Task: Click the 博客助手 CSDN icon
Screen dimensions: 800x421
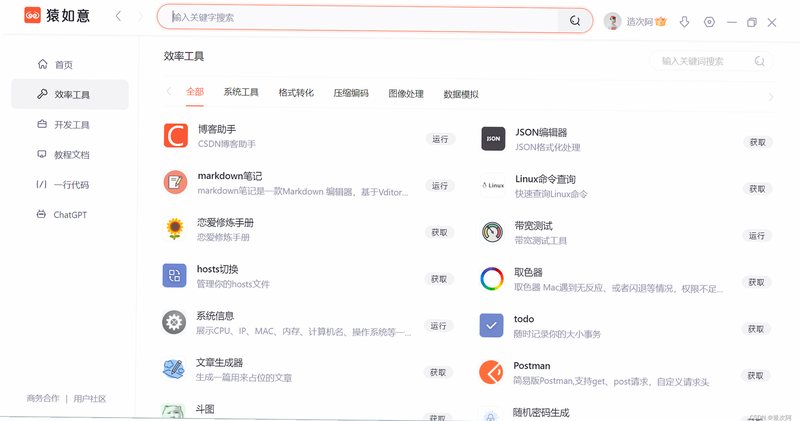Action: 176,135
